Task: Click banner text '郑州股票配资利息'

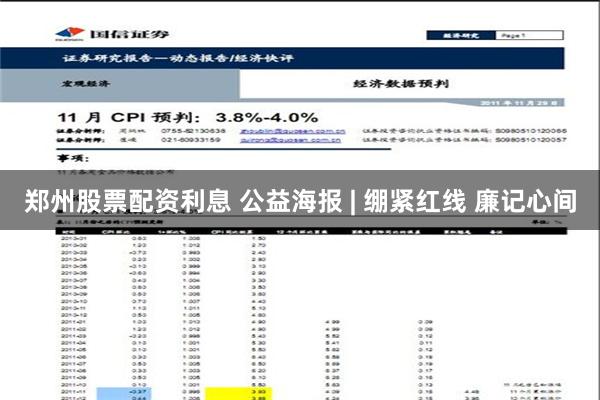Action: 127,201
